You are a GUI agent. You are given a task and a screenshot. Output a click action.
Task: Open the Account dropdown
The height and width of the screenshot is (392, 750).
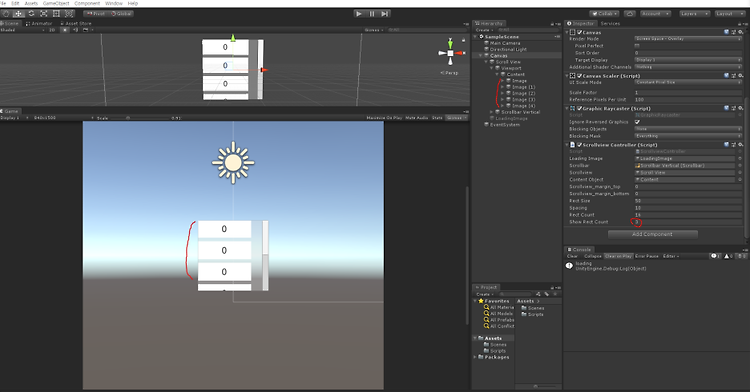pos(655,14)
